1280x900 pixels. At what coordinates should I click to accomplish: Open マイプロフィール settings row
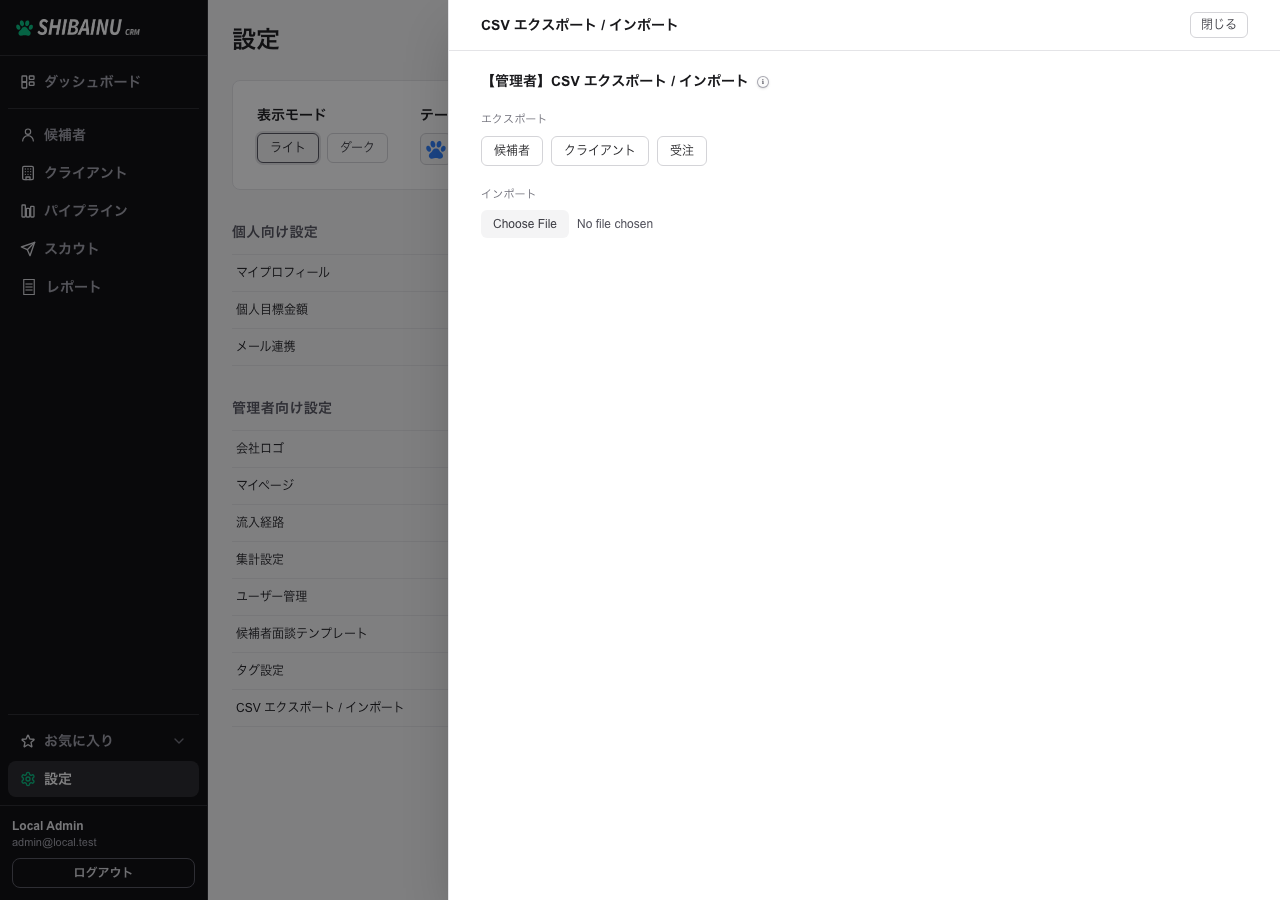point(340,272)
